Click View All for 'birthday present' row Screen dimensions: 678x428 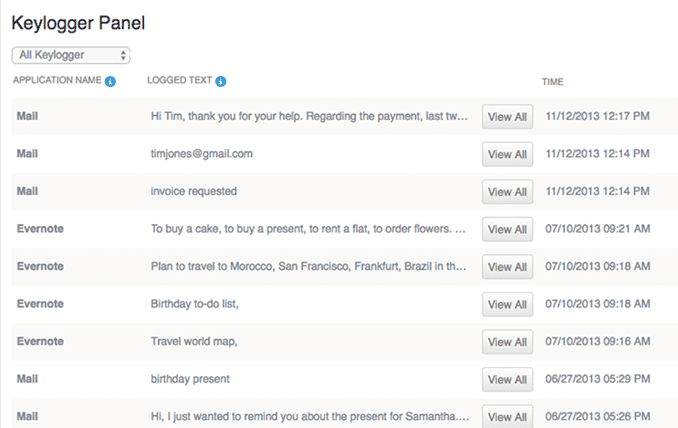pos(507,379)
